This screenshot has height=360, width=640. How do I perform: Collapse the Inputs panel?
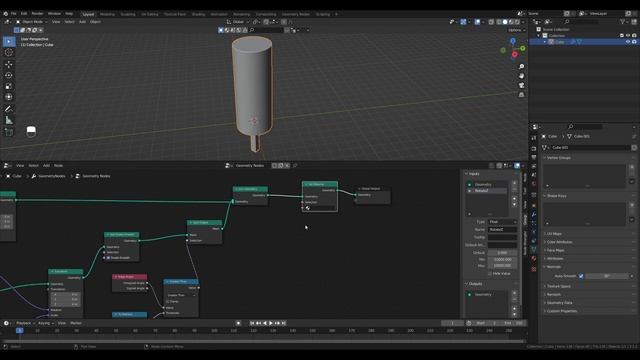473,174
